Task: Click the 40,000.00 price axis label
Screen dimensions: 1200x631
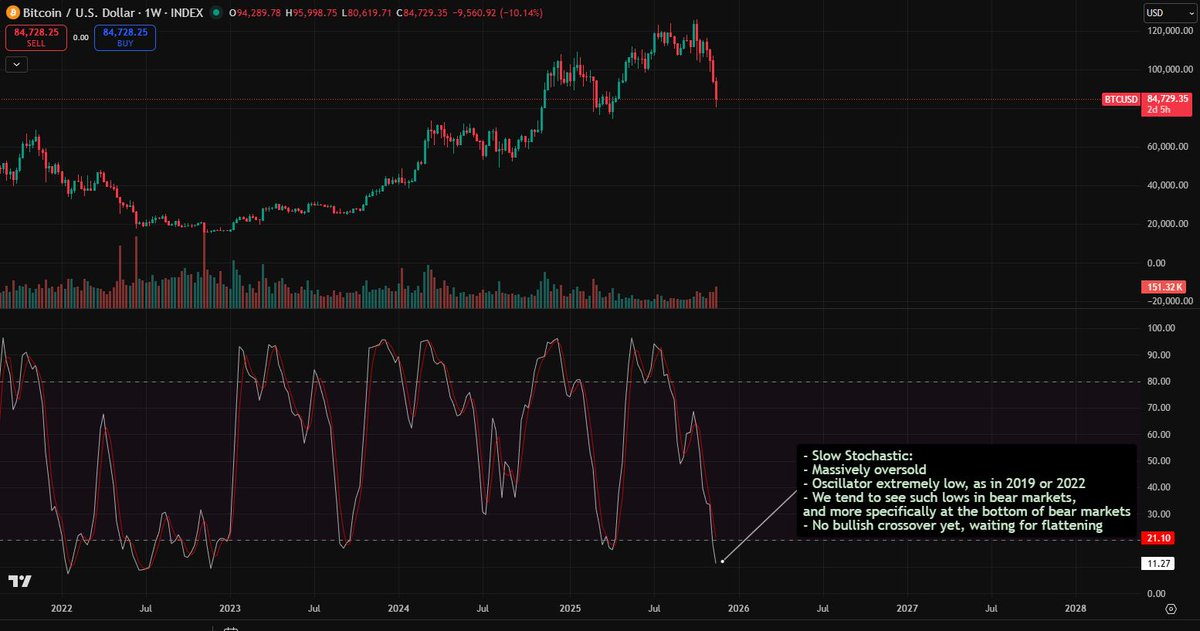Action: point(1170,185)
